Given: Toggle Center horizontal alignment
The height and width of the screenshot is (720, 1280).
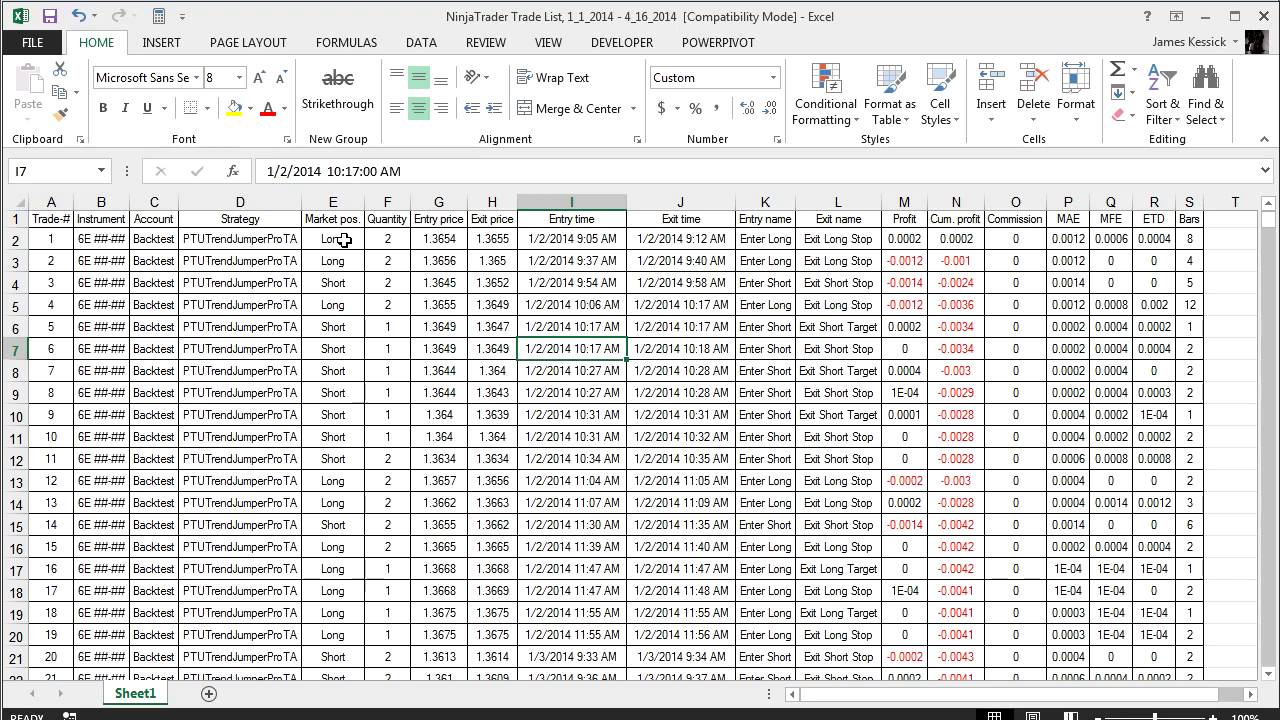Looking at the screenshot, I should pyautogui.click(x=419, y=108).
